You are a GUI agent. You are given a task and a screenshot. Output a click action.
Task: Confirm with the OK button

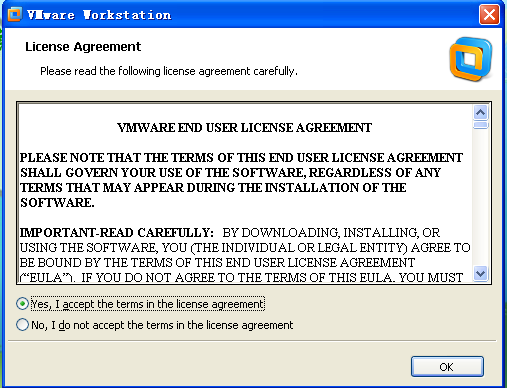click(x=447, y=367)
